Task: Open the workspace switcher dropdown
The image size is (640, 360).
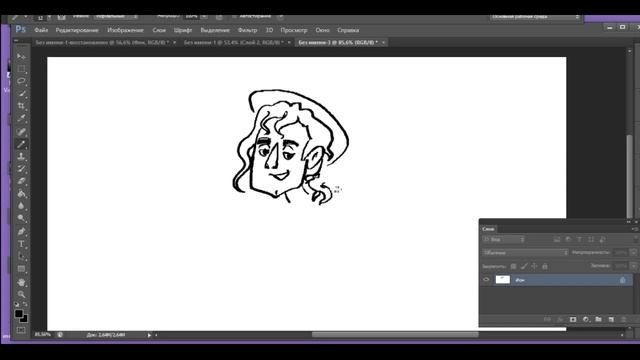Action: 535,17
